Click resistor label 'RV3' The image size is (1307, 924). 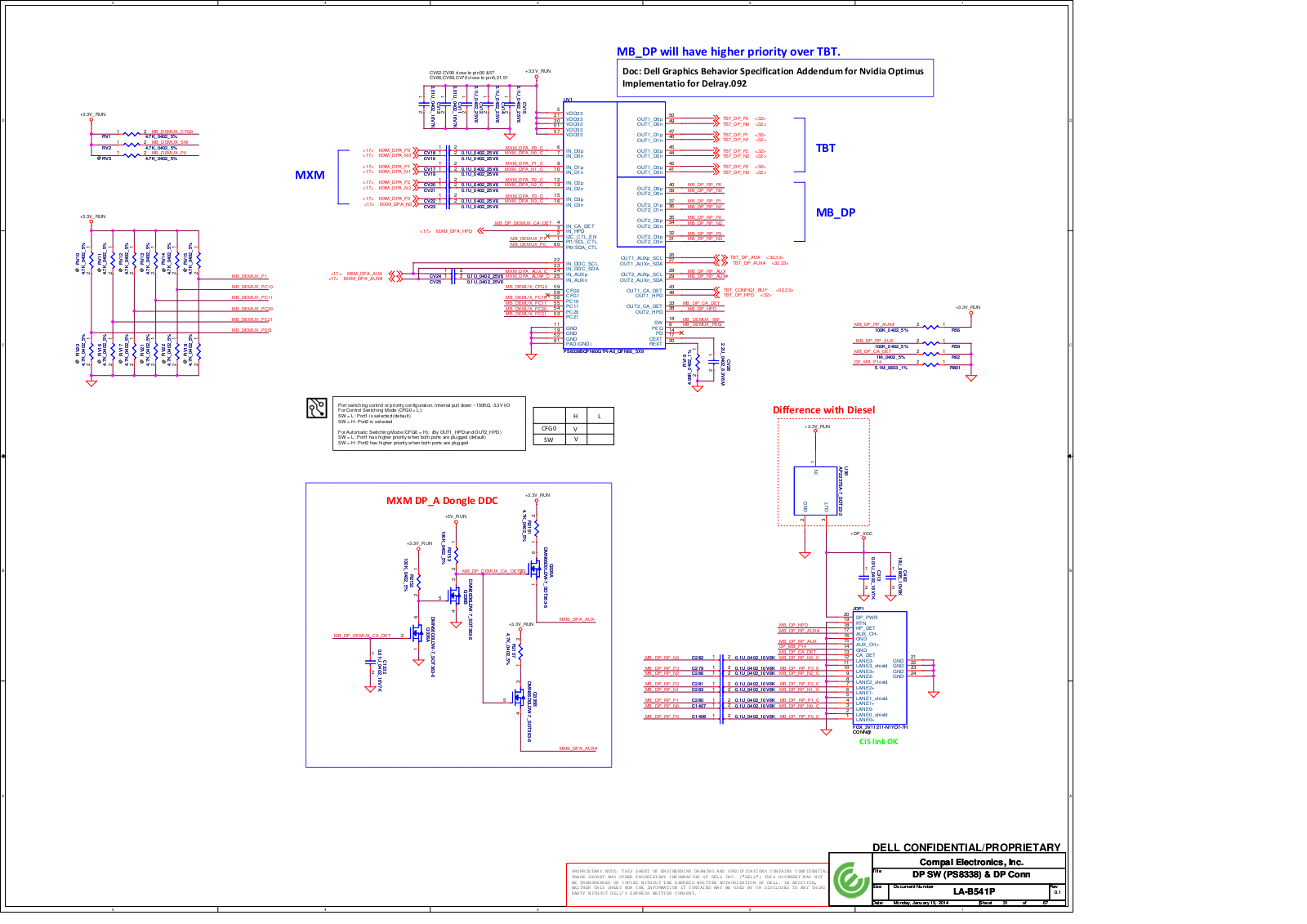click(x=106, y=158)
